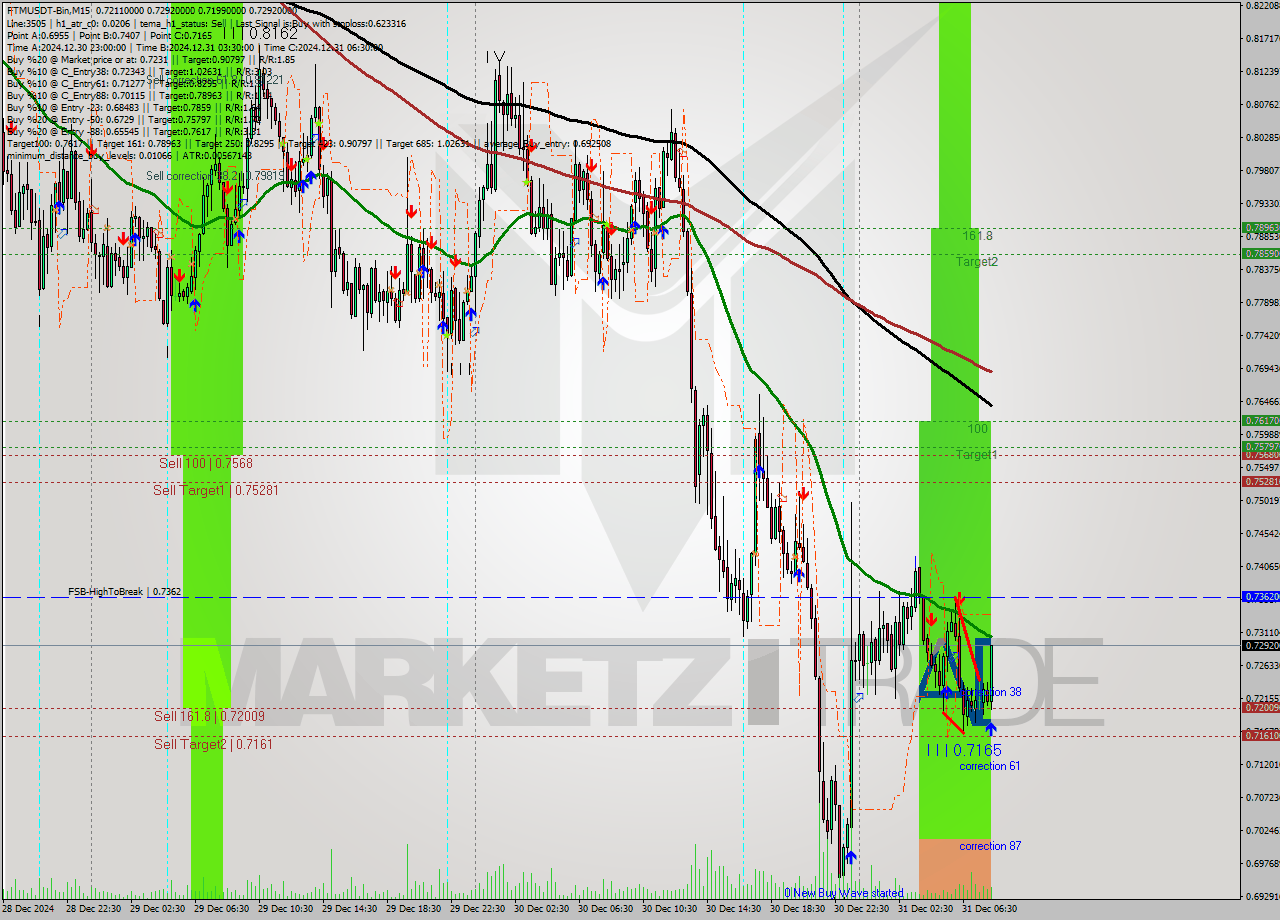Click the '29 Dec 06:30' time axis label
Viewport: 1280px width, 920px height.
pyautogui.click(x=222, y=909)
